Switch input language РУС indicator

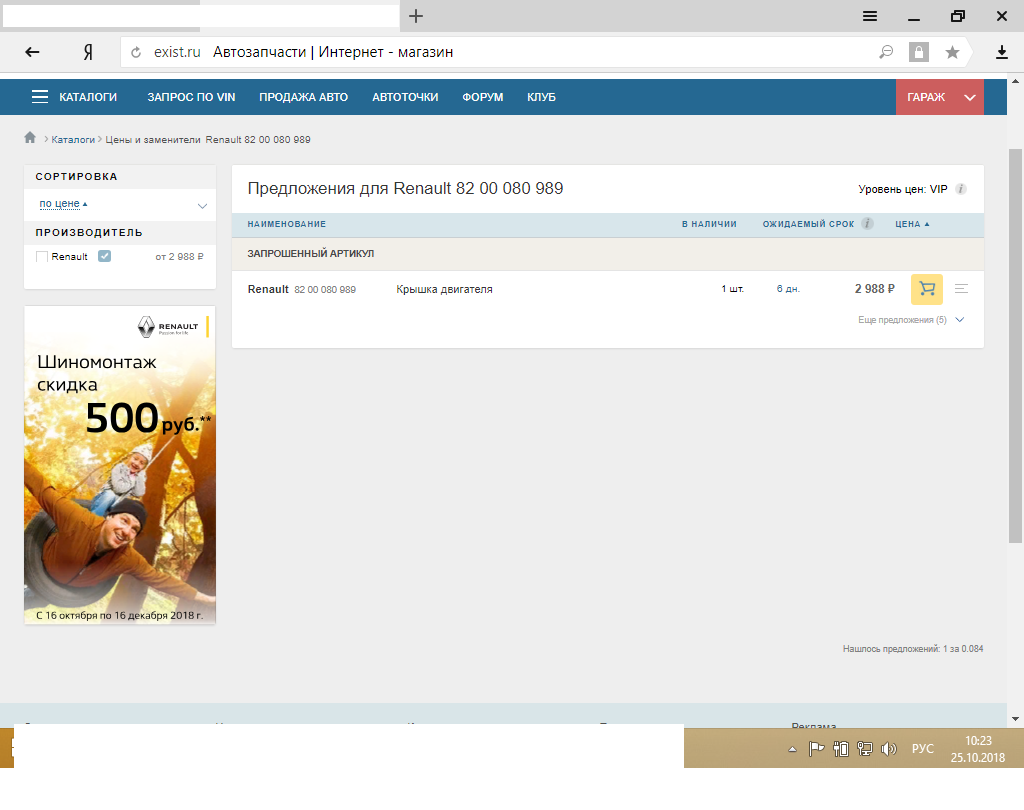click(923, 749)
